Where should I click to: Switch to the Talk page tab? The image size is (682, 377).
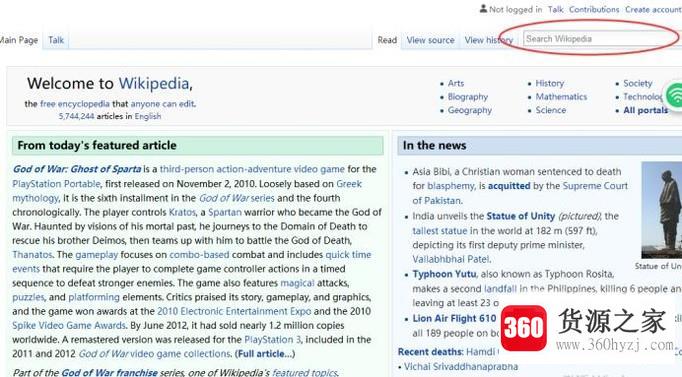pyautogui.click(x=56, y=40)
